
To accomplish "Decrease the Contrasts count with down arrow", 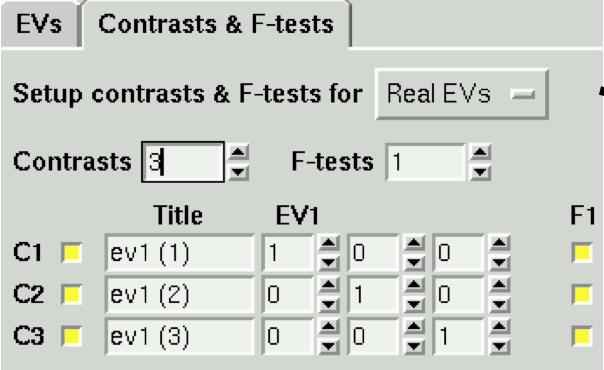I will (x=238, y=171).
